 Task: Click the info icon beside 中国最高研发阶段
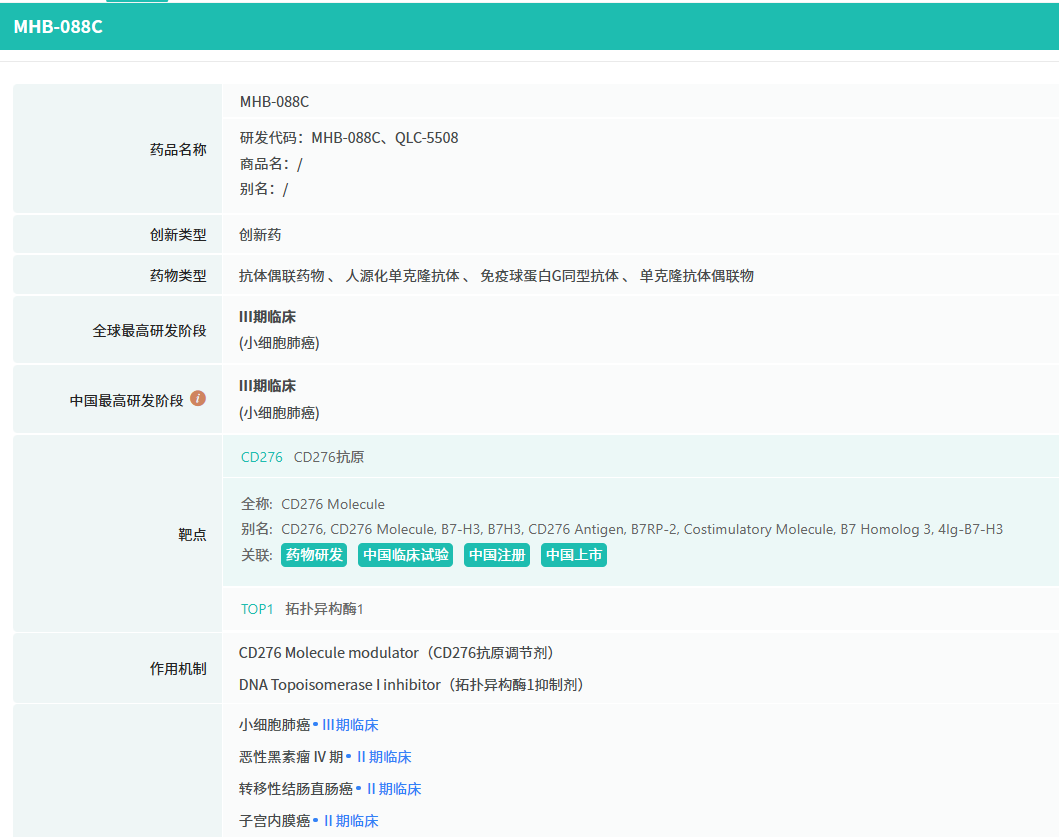(198, 398)
